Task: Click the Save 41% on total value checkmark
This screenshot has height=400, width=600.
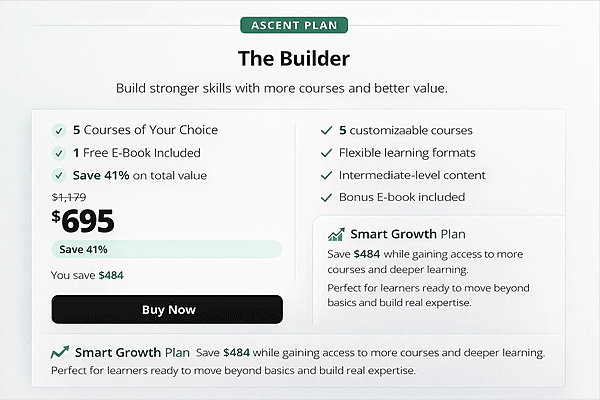Action: click(x=59, y=176)
